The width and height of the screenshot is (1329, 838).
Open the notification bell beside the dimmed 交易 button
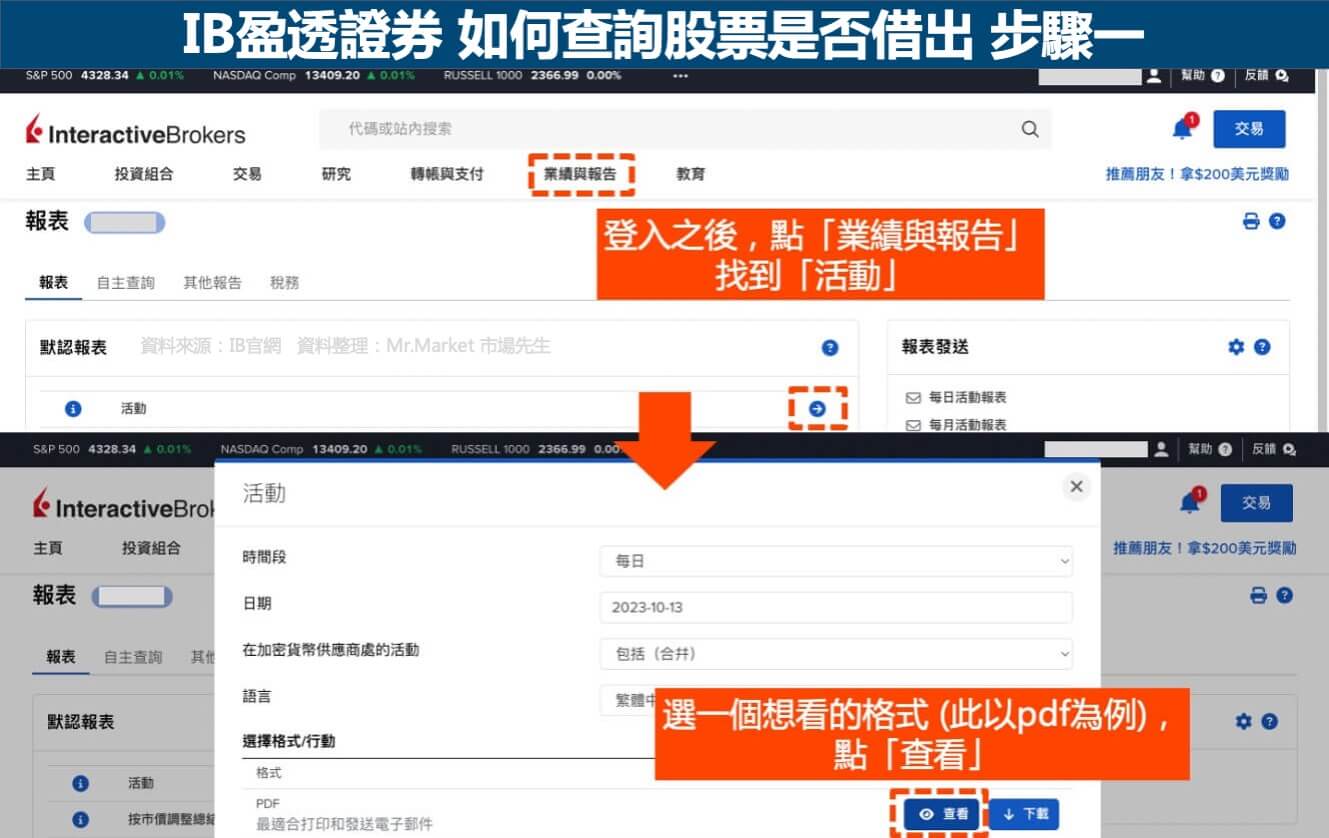(1191, 502)
